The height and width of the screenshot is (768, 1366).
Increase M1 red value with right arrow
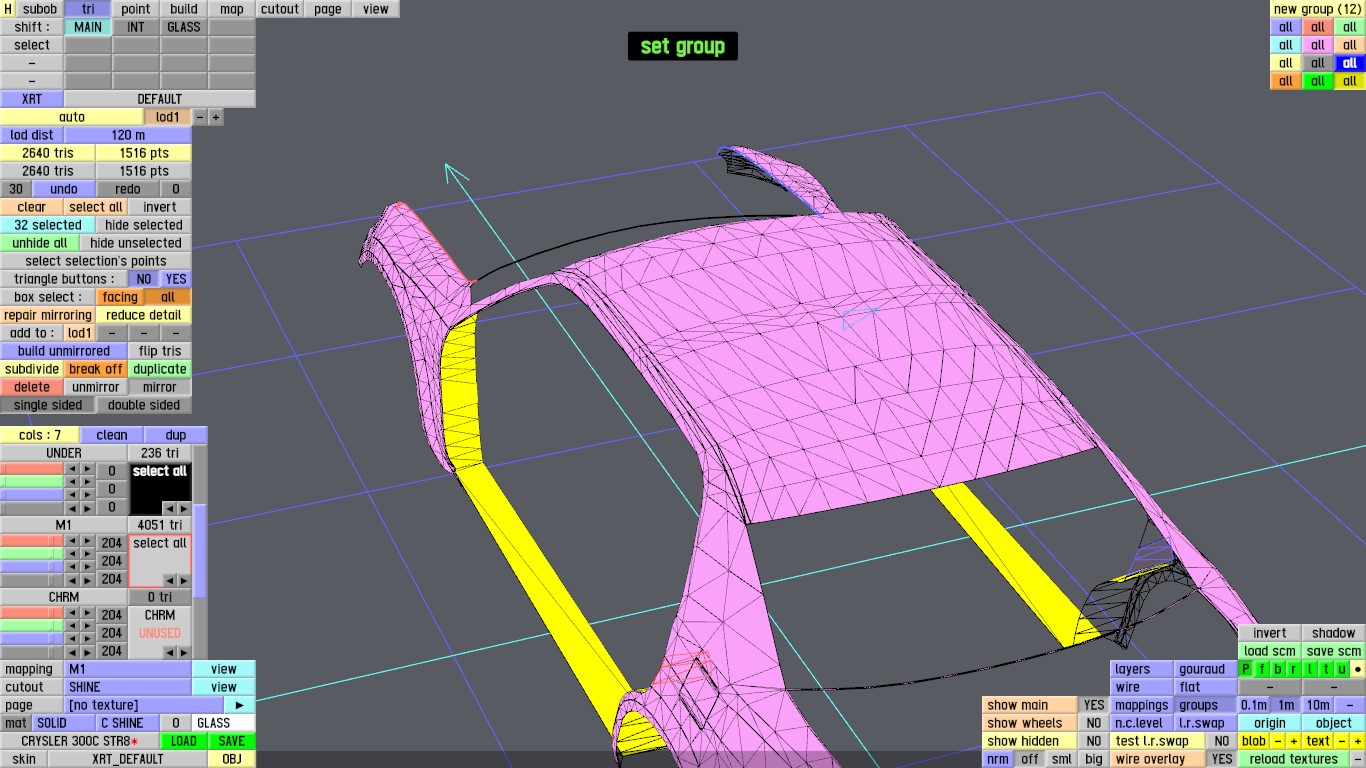[x=87, y=543]
